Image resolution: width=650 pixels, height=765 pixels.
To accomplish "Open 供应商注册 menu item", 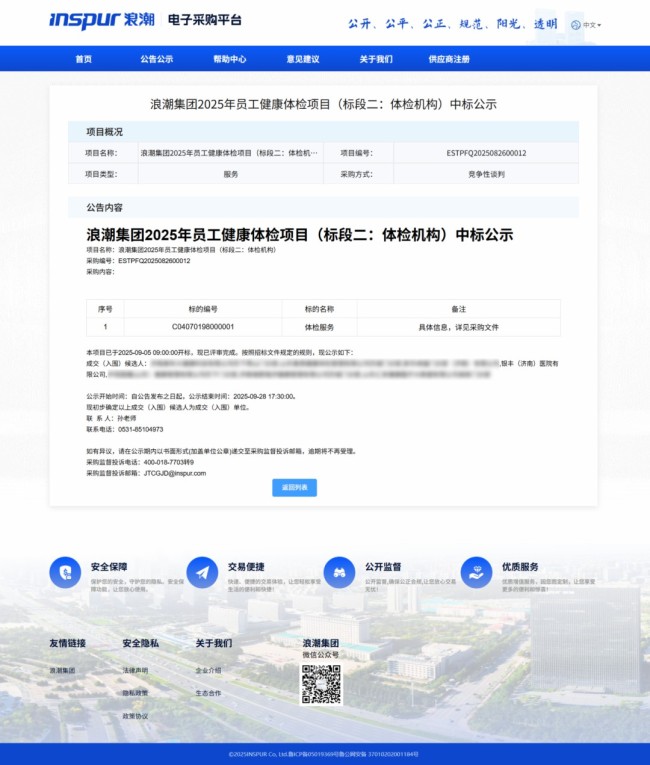I will pyautogui.click(x=449, y=59).
